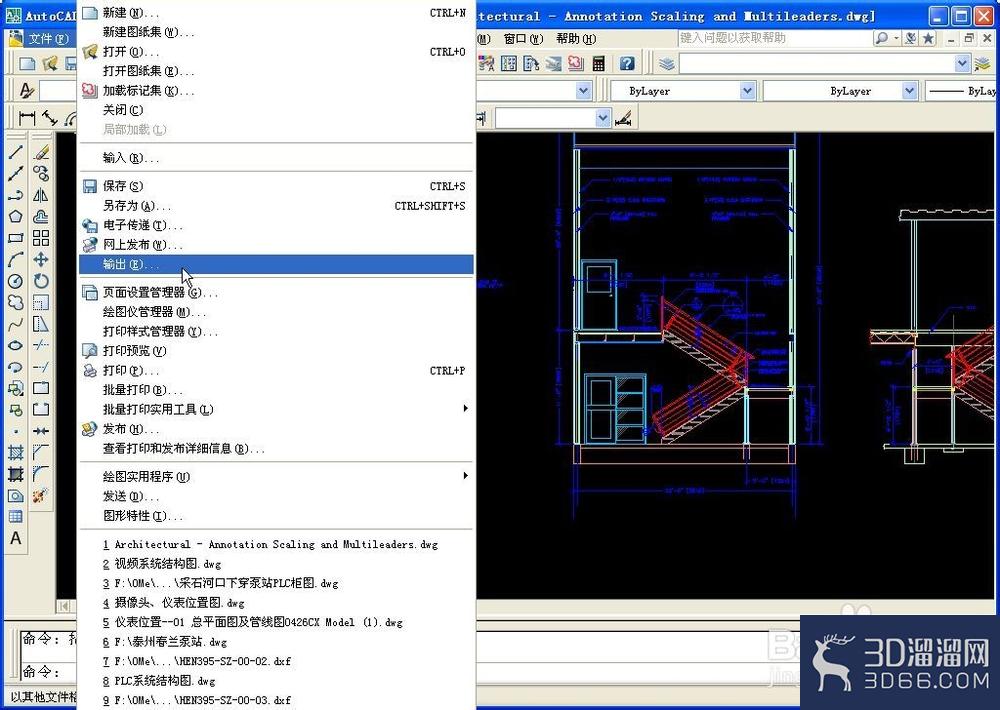Choose 新建(N)... menu entry
Image resolution: width=1000 pixels, height=710 pixels.
tap(276, 13)
